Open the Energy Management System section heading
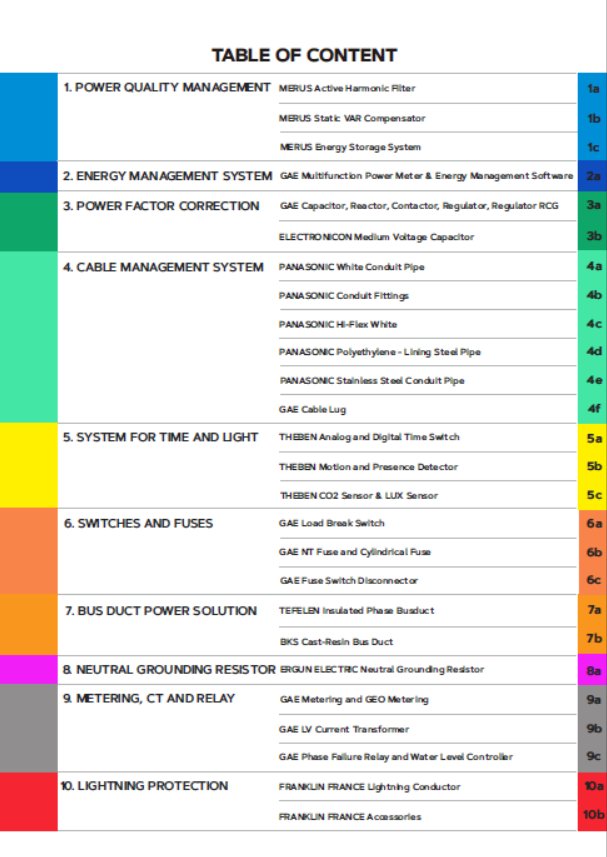 167,176
